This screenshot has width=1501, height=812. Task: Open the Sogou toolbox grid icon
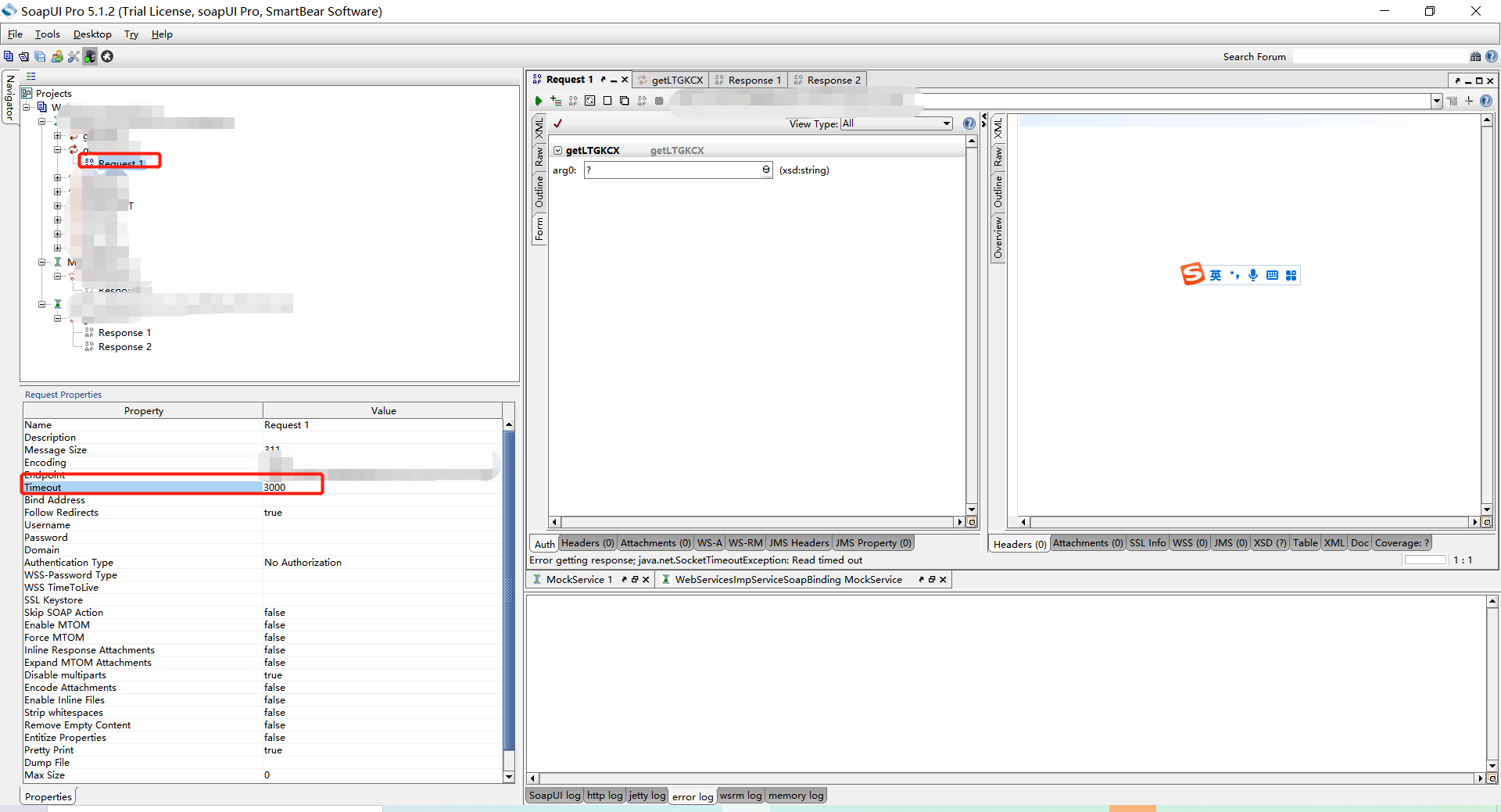tap(1291, 275)
